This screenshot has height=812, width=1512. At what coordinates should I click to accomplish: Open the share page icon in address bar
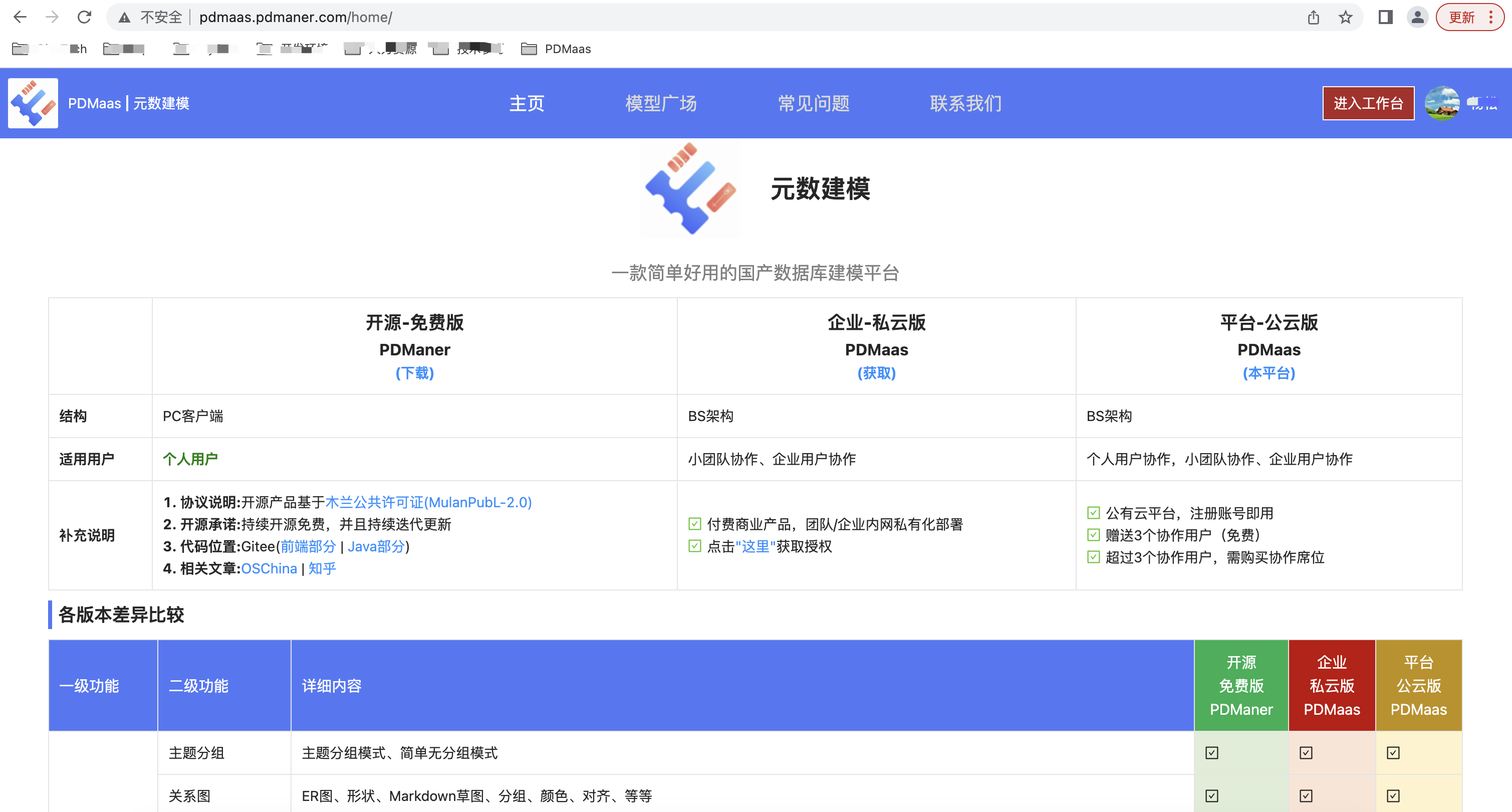(1314, 17)
